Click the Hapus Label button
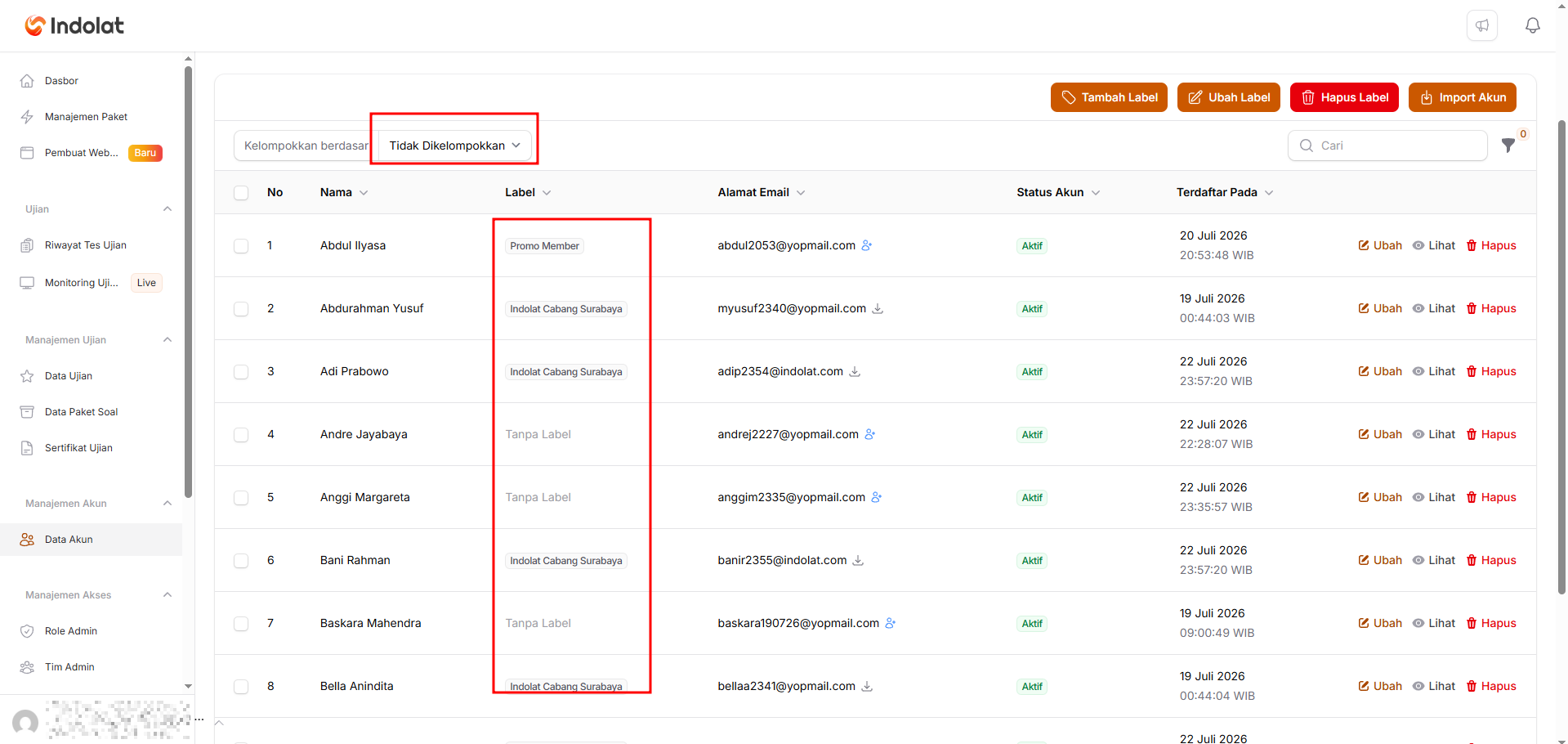 (1344, 97)
